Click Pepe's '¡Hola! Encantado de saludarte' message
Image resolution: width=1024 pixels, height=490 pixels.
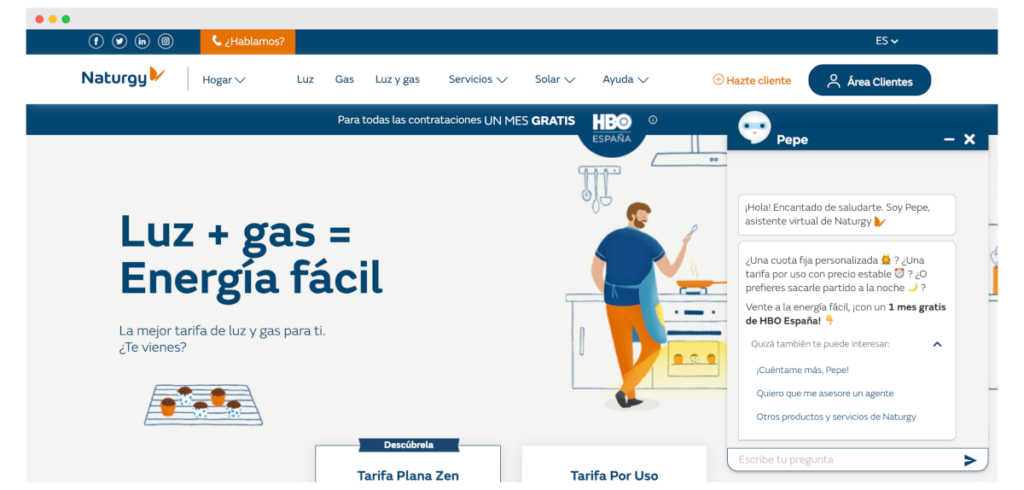846,214
